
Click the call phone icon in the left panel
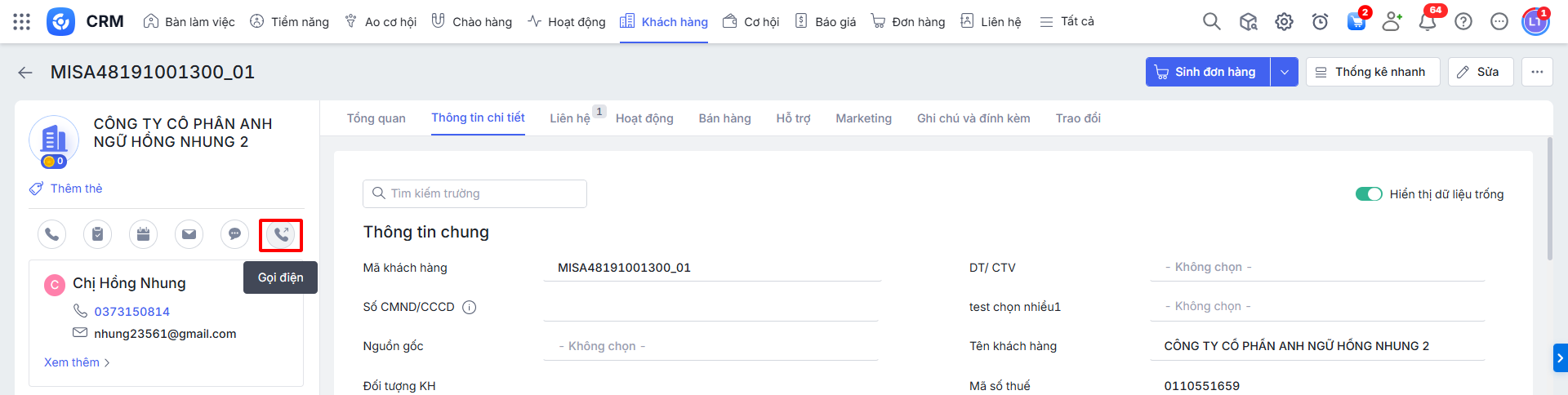51,235
